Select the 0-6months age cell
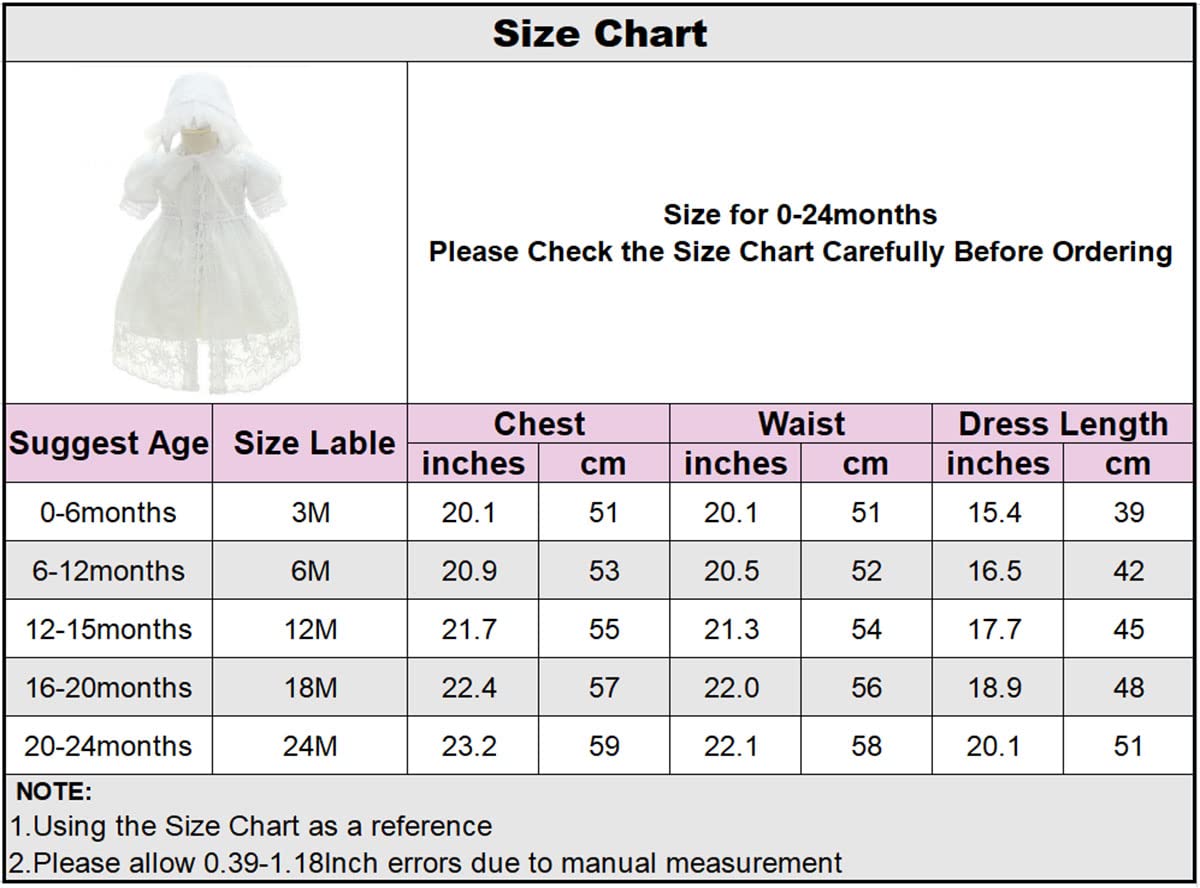Viewport: 1200px width, 888px height. click(x=107, y=512)
